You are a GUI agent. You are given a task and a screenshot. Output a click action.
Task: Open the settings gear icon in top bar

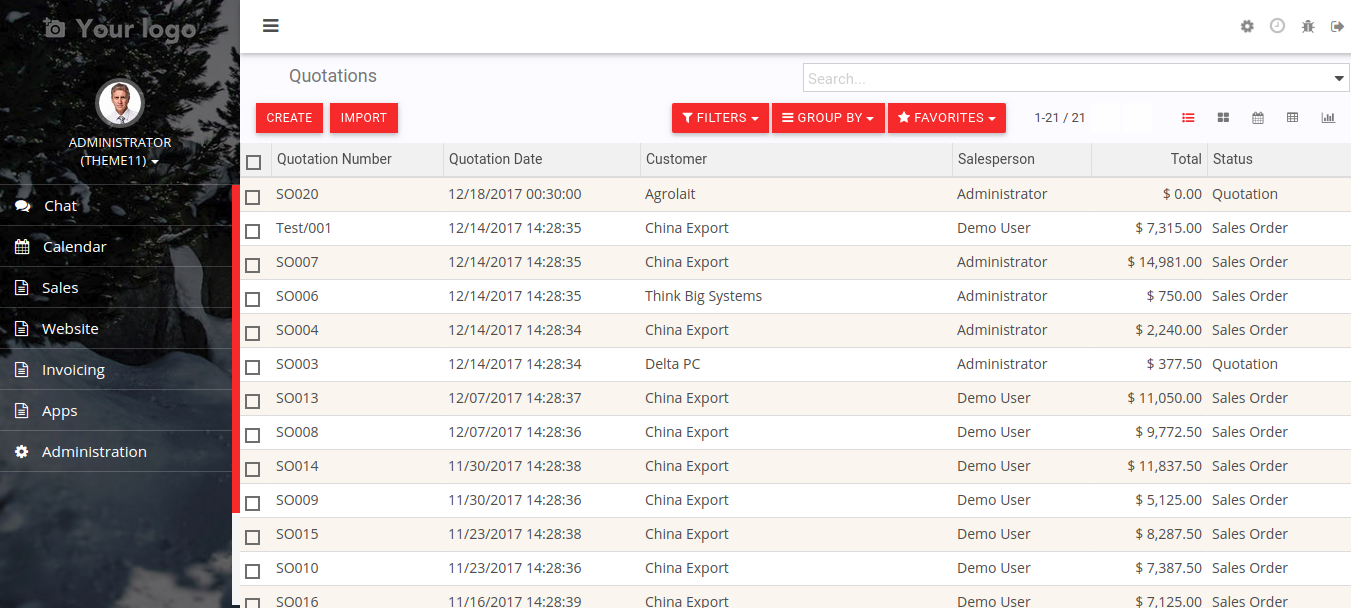pyautogui.click(x=1247, y=27)
